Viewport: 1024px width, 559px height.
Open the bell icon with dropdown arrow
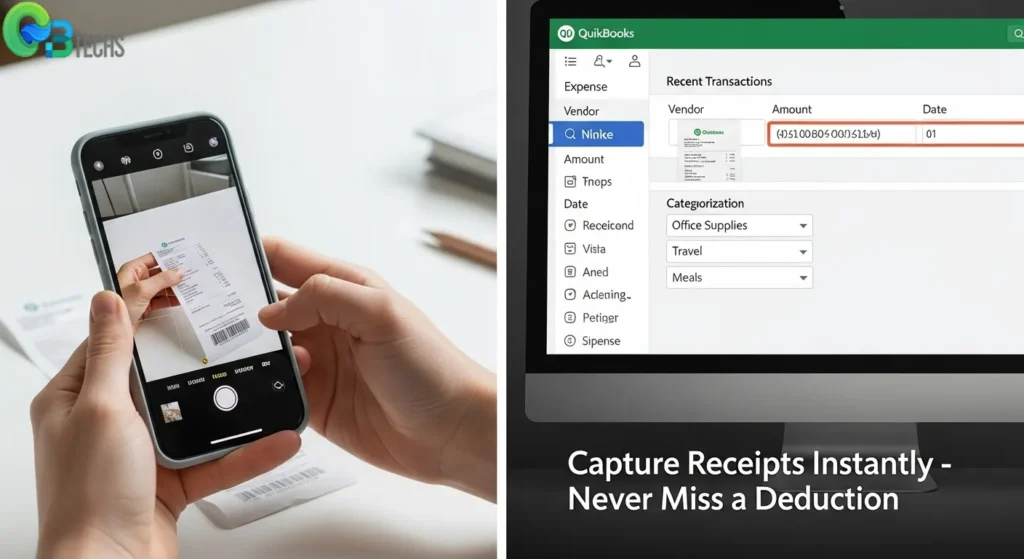coord(602,61)
